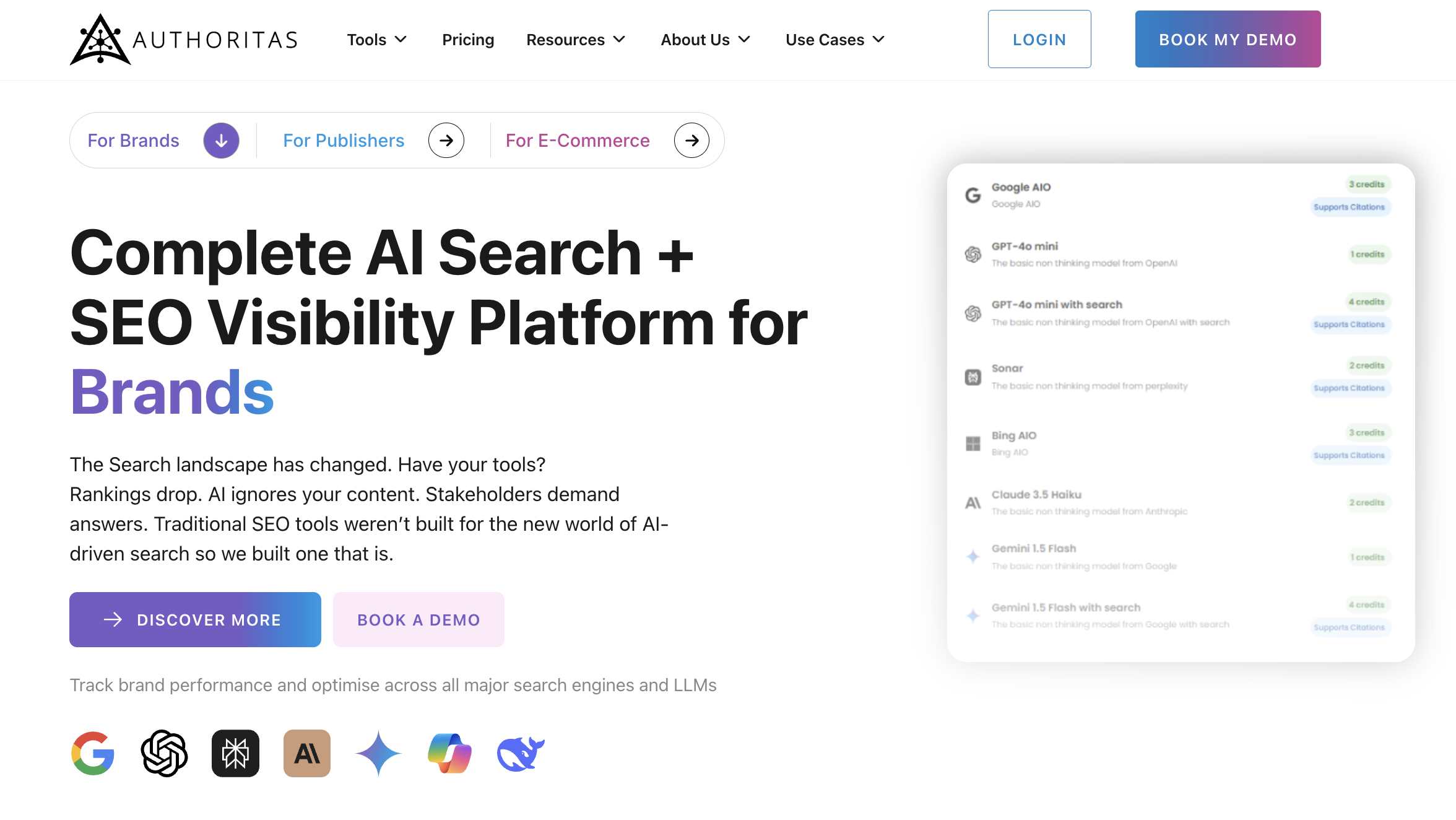Screen dimensions: 1456x820
Task: Click the Supports Citations badge for Google AIO
Action: tap(1350, 207)
